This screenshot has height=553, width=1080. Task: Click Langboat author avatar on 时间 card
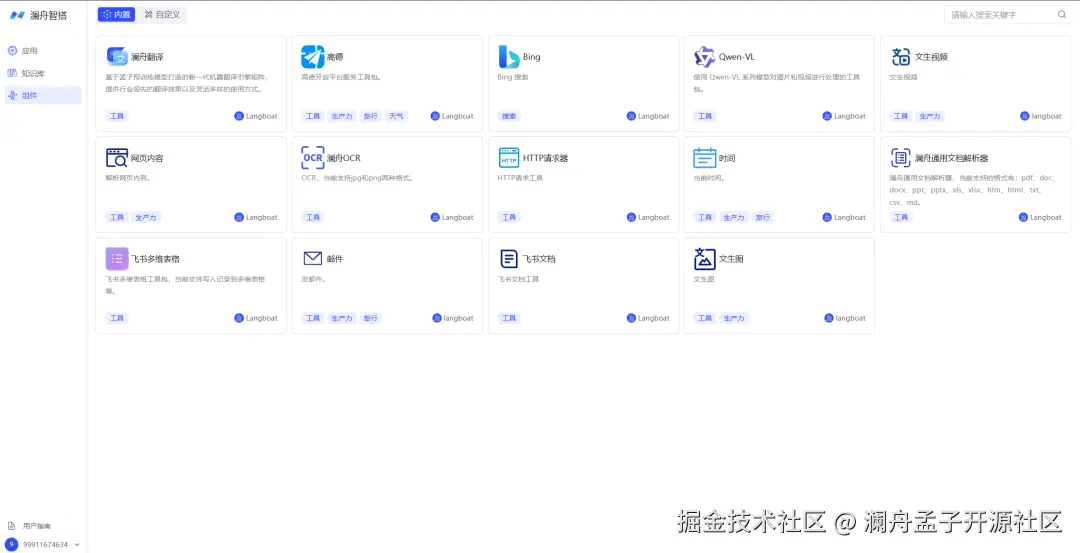(x=827, y=218)
